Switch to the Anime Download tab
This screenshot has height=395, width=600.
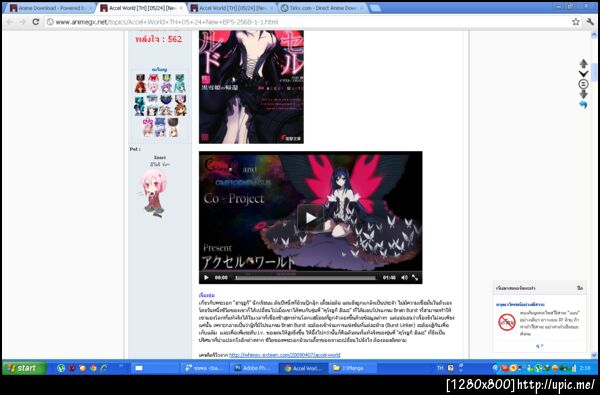[x=50, y=8]
